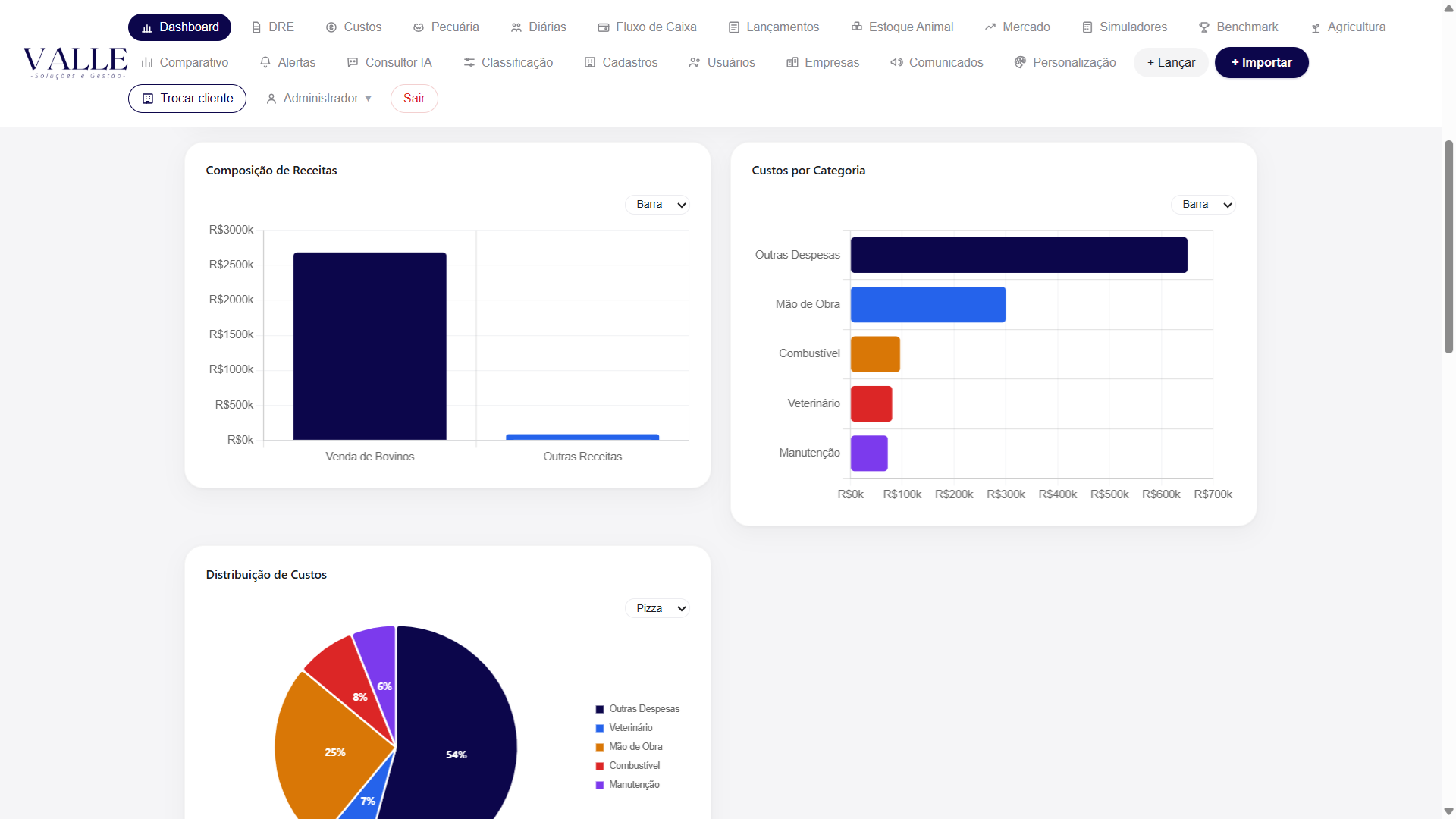Open the DRE document icon
This screenshot has height=819, width=1456.
pyautogui.click(x=256, y=27)
